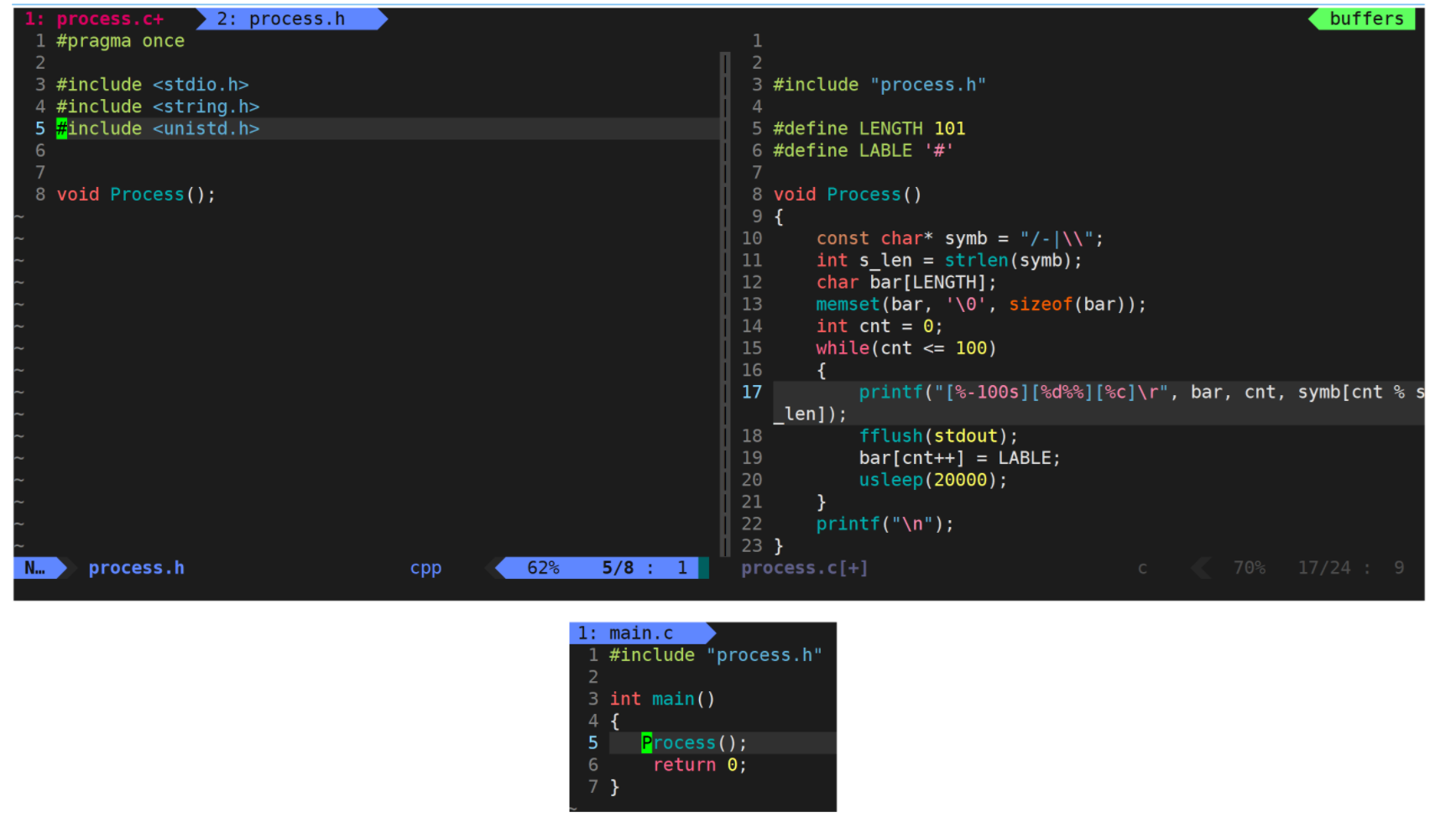Viewport: 1456px width, 828px height.
Task: Click 'usleep(20000);' line
Action: point(932,480)
